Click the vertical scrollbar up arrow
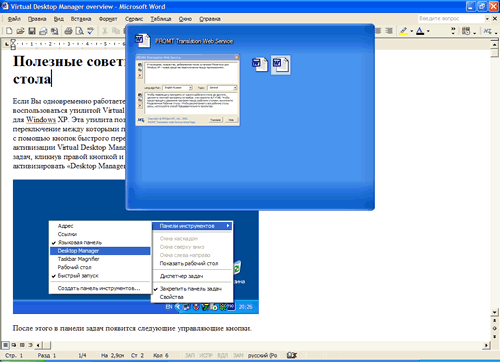500x362 pixels. pyautogui.click(x=495, y=44)
